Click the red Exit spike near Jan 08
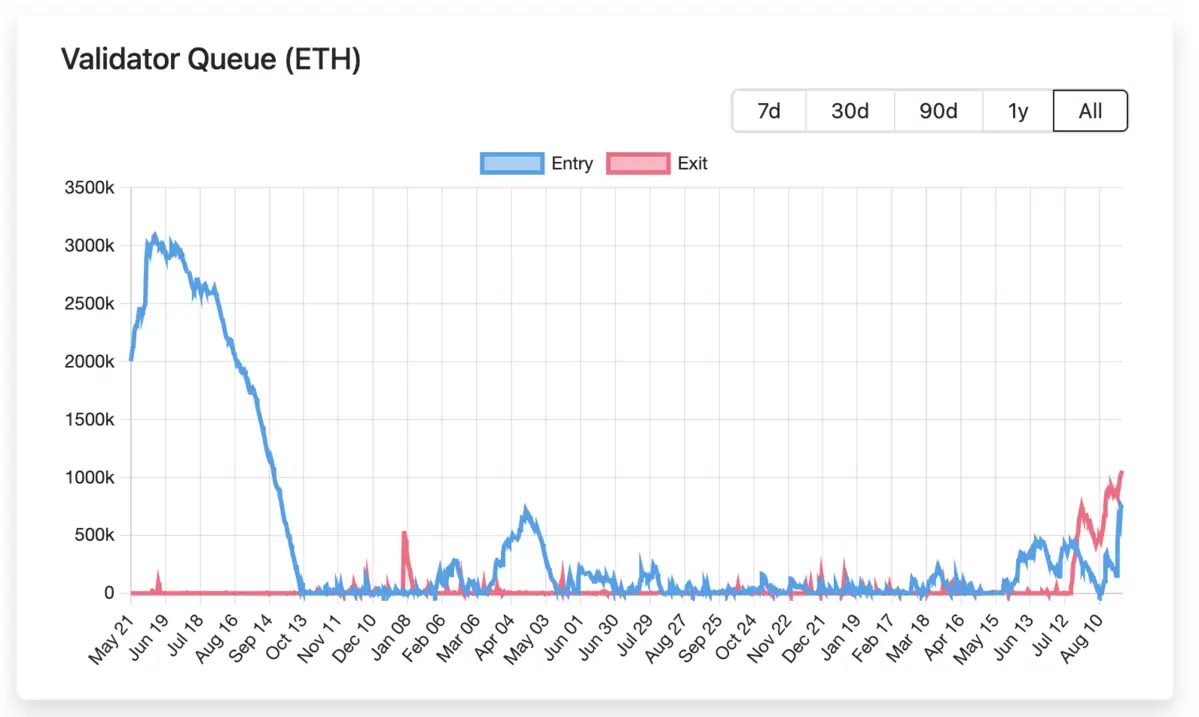The height and width of the screenshot is (717, 1199). 403,540
